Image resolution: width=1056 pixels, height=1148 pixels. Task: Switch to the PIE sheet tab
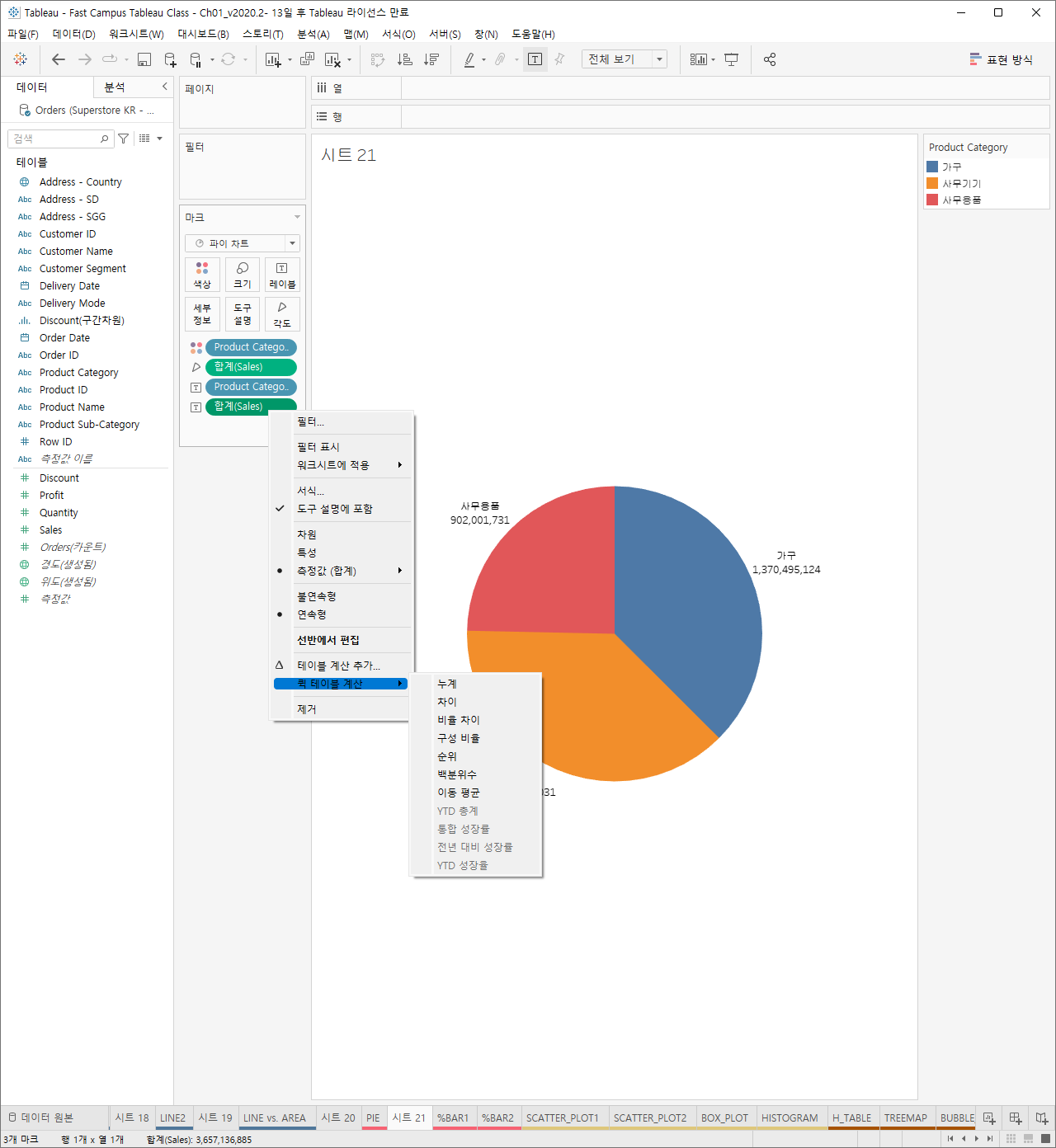click(x=373, y=1118)
